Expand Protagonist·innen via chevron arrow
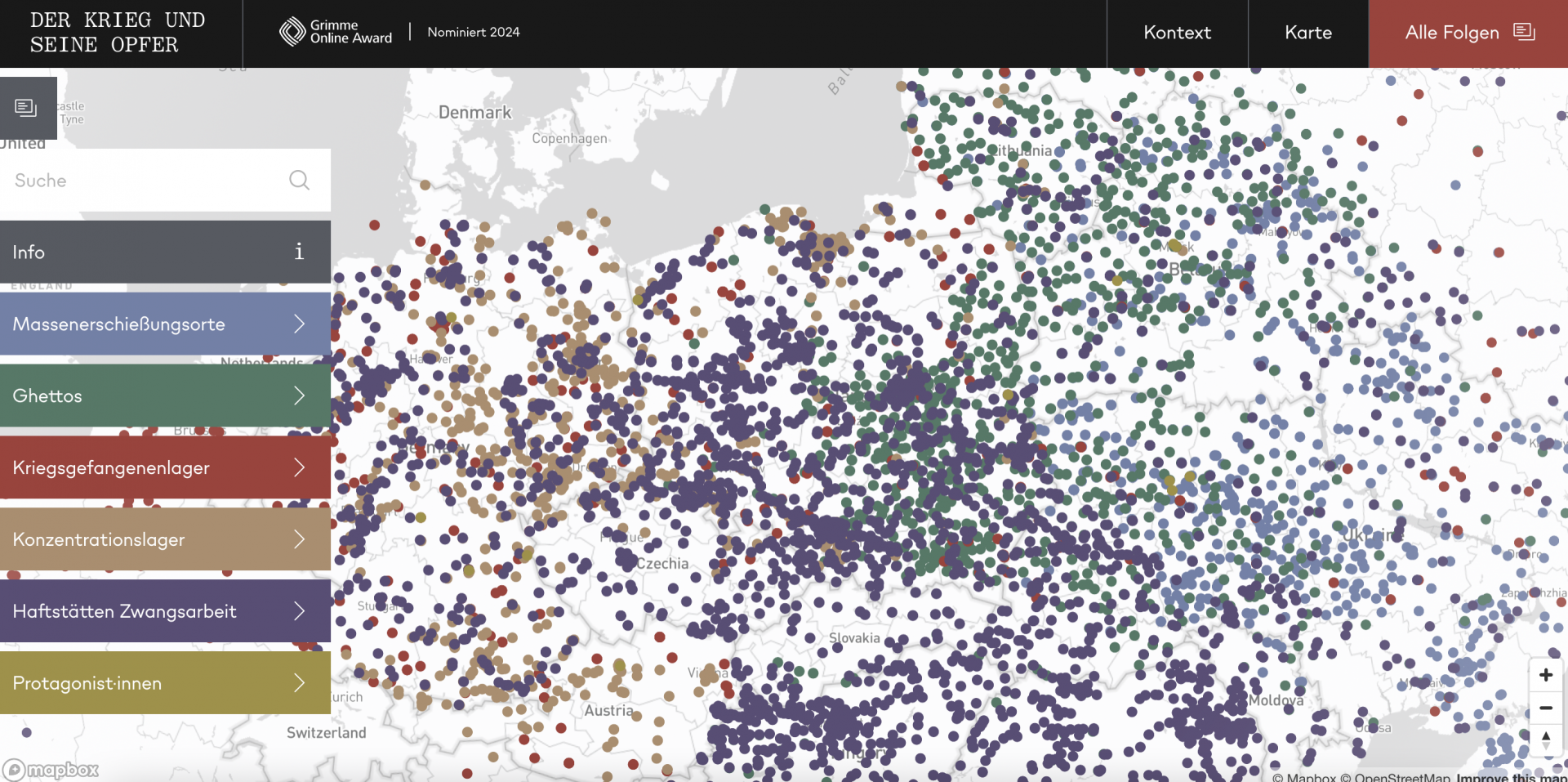Viewport: 1568px width, 782px height. 299,683
